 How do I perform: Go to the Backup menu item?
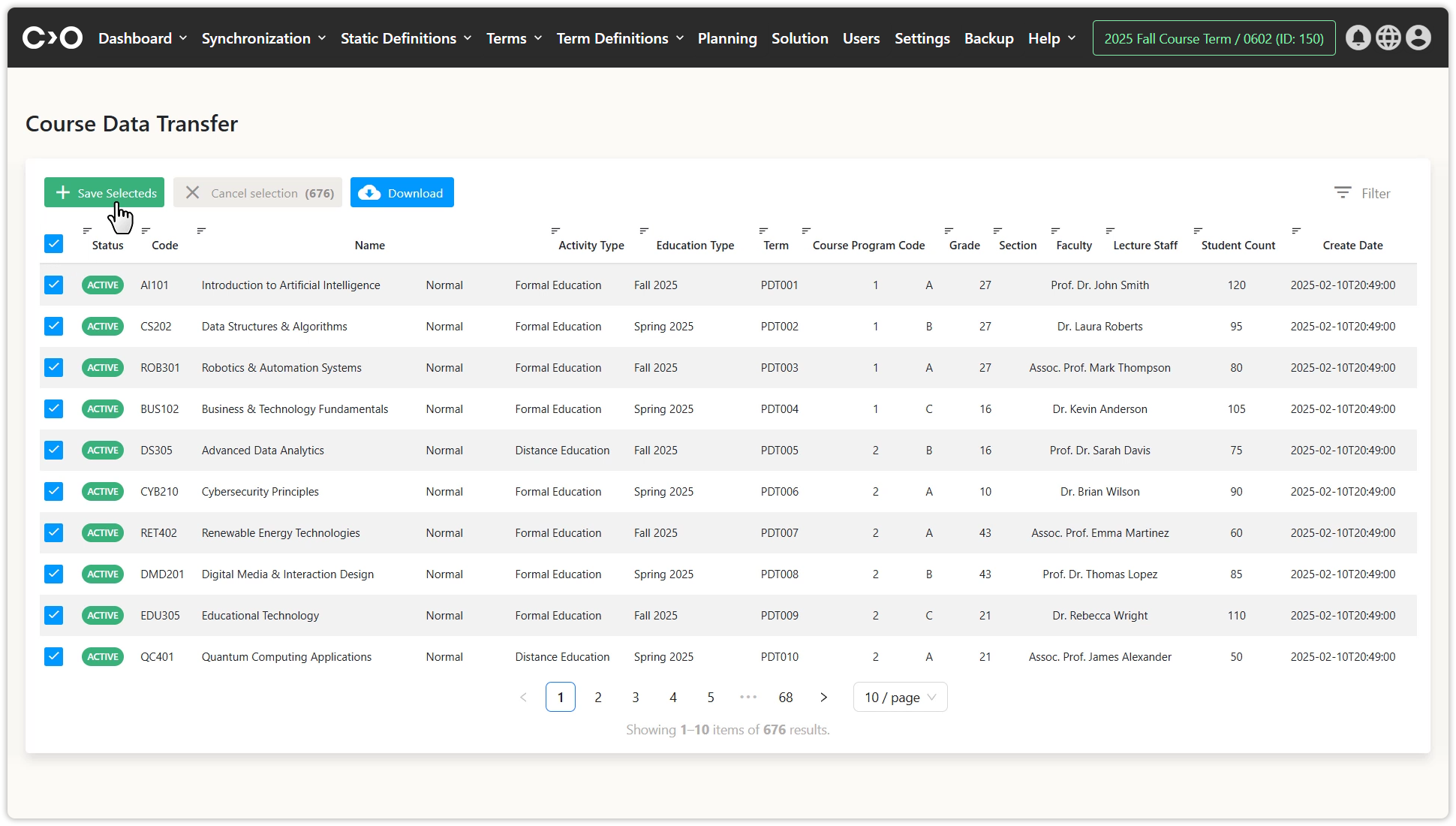[x=988, y=38]
